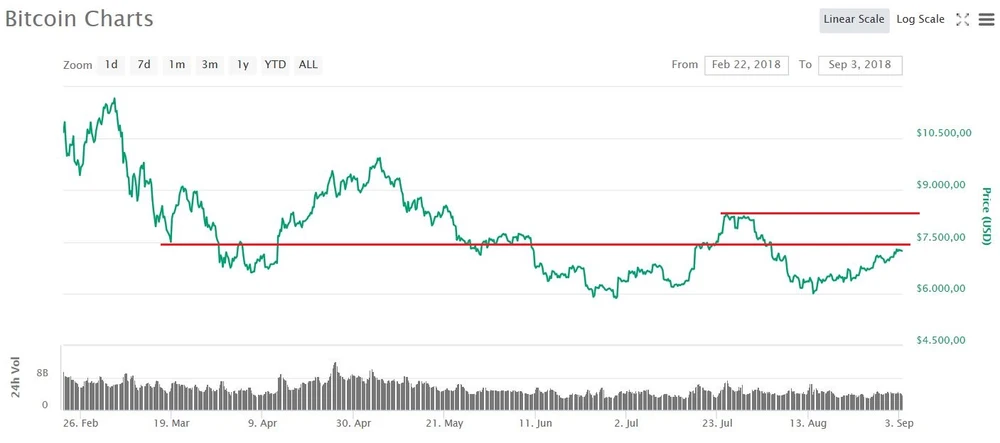The height and width of the screenshot is (443, 1000).
Task: Click the Bitcoin Charts title
Action: 79,19
